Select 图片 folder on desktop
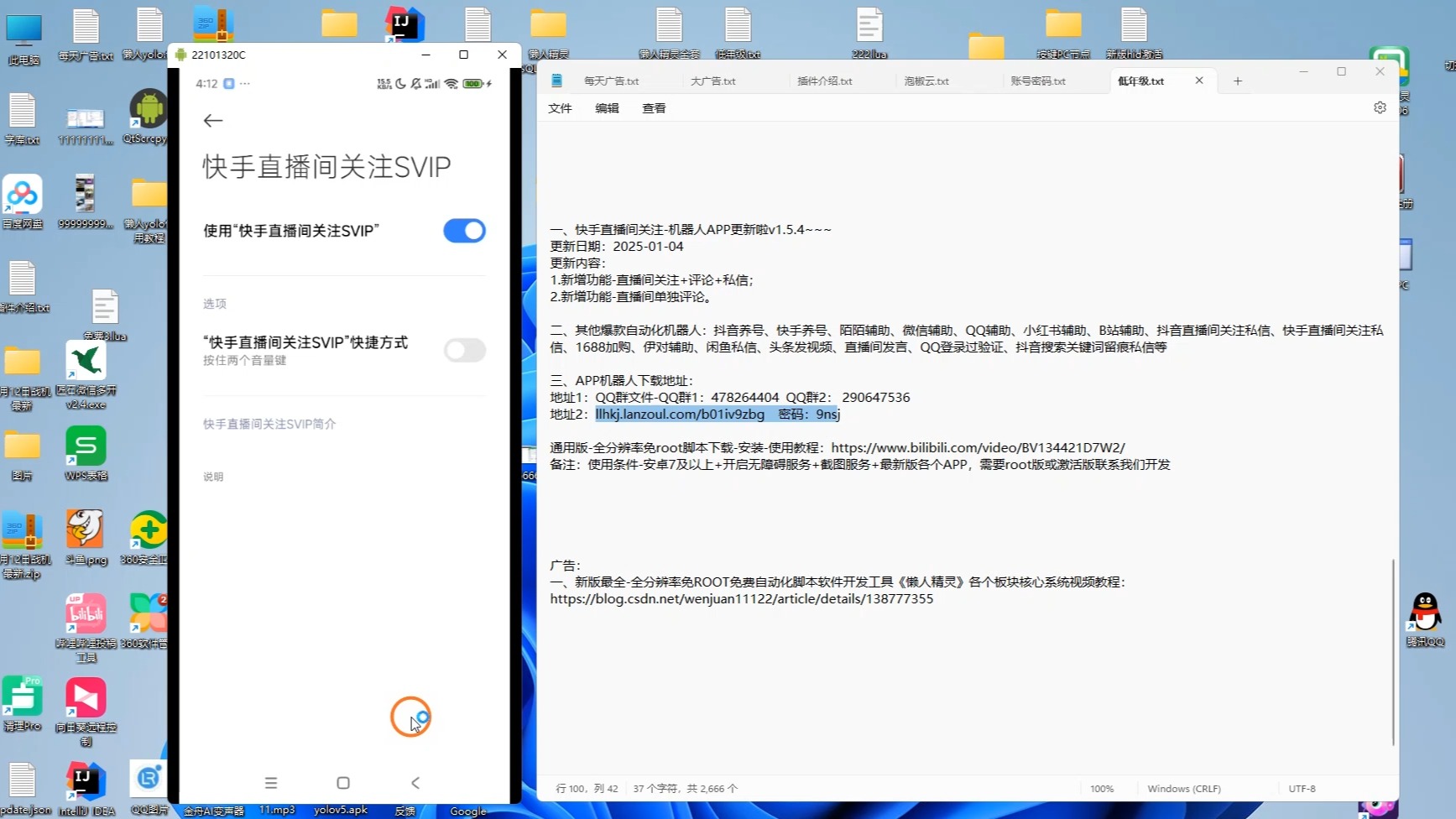 pyautogui.click(x=22, y=455)
